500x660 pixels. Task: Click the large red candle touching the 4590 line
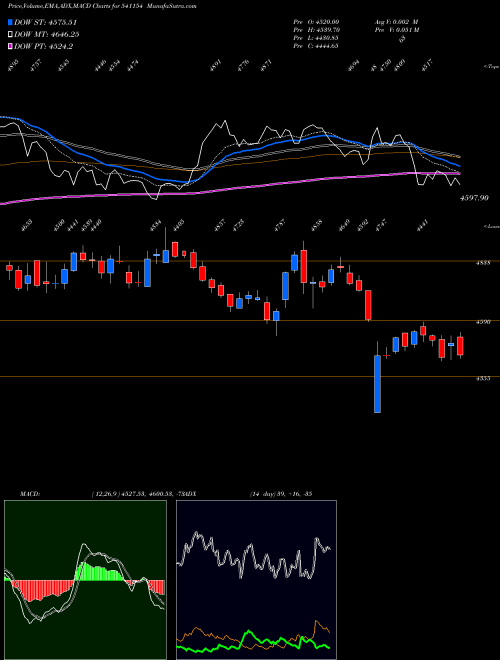(368, 305)
